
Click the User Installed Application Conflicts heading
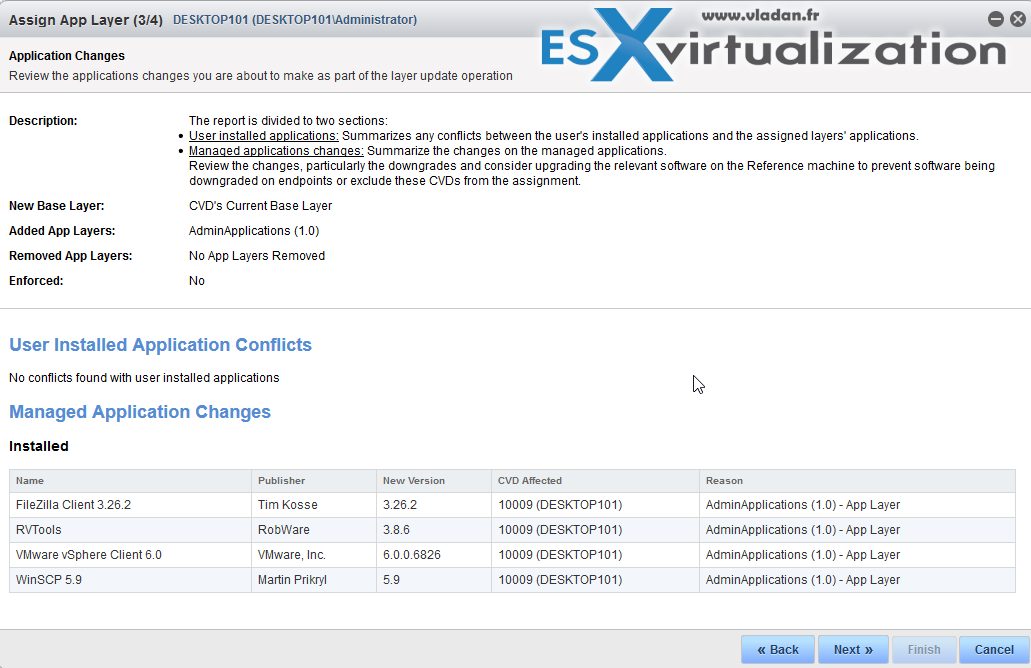pyautogui.click(x=160, y=345)
